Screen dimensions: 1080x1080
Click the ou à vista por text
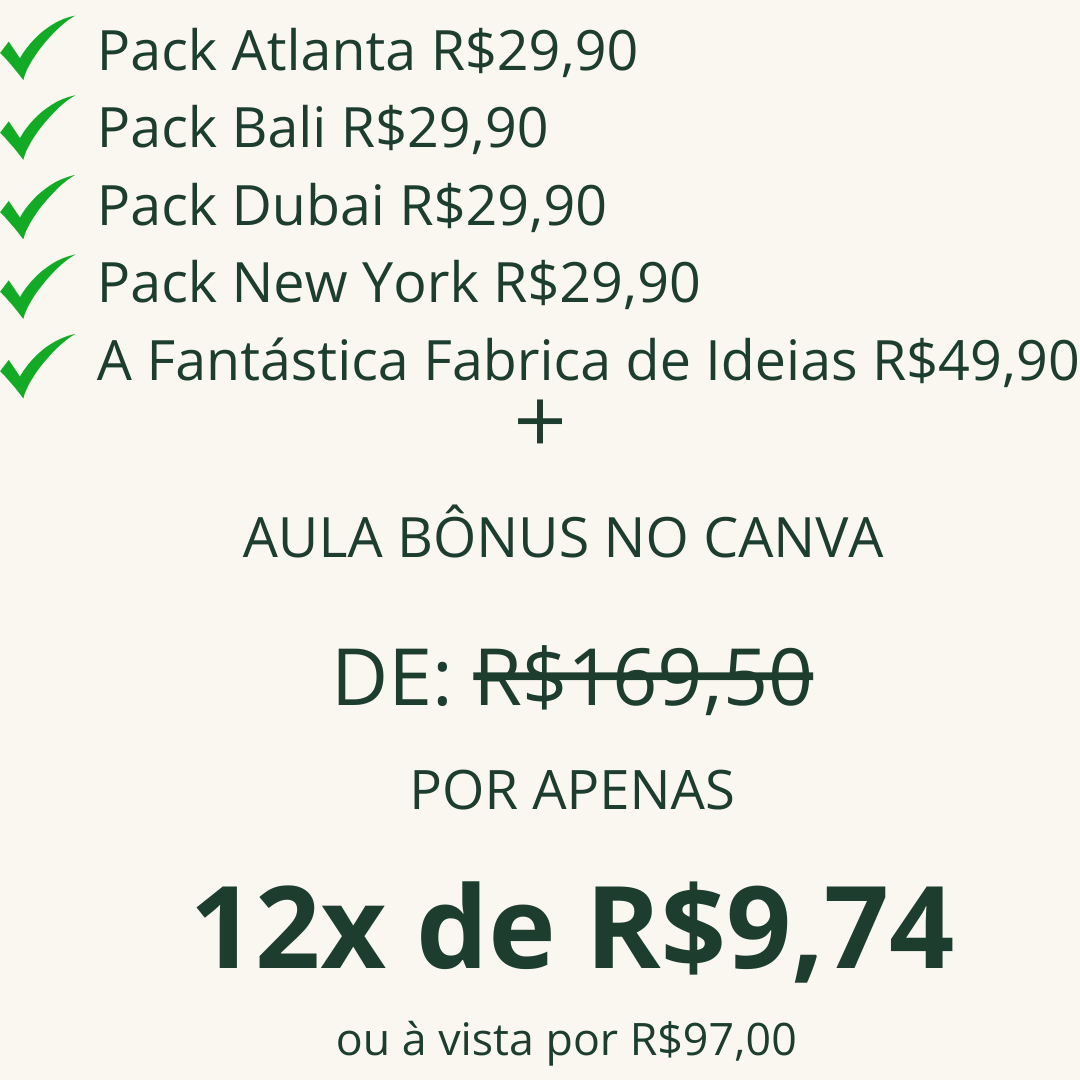[476, 1039]
